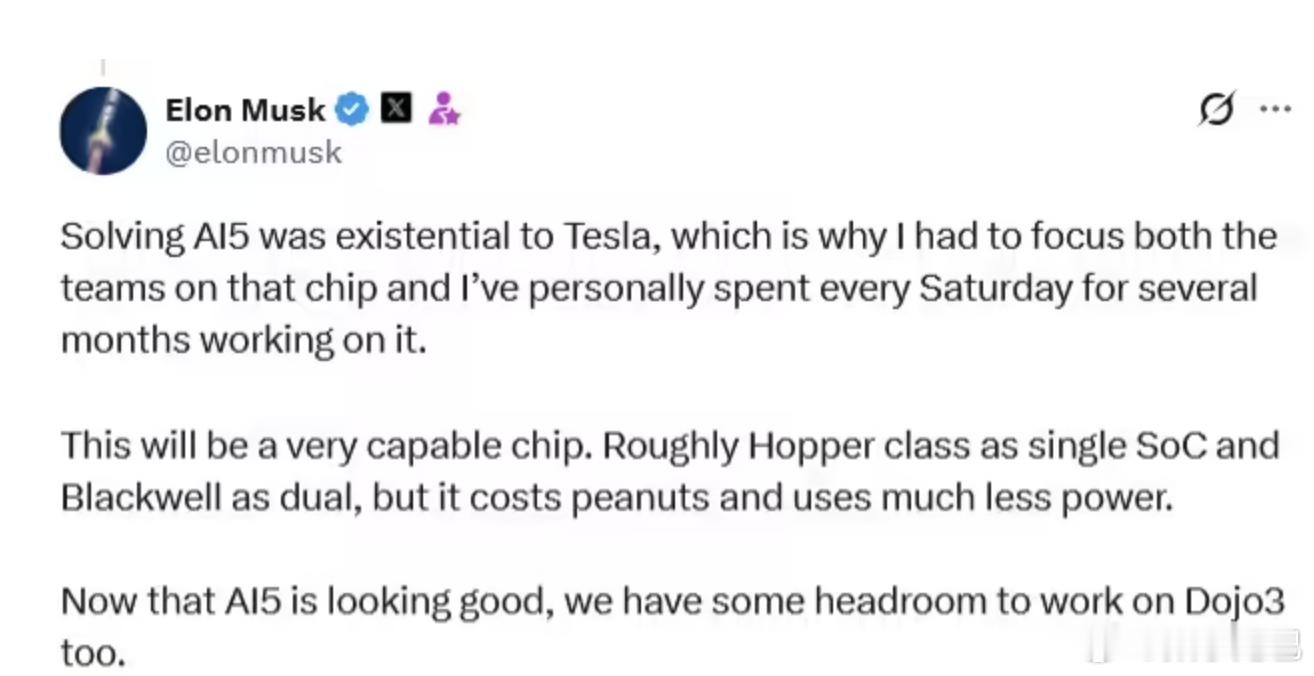Click the word "Hopper" in the post
Screen dimensions: 1314x676
point(669,445)
